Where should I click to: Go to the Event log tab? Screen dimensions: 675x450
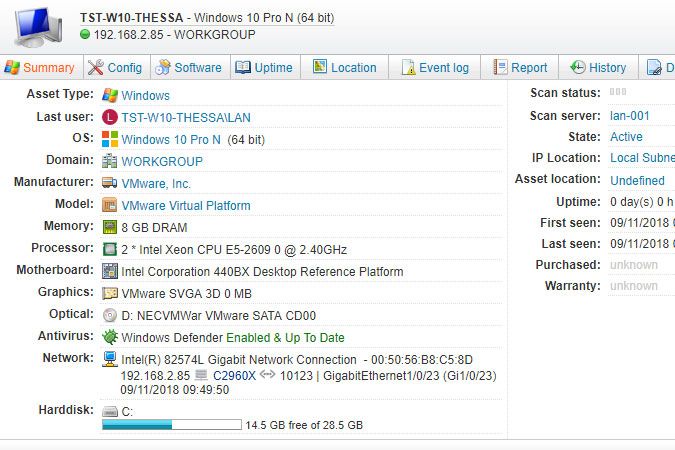tap(434, 67)
